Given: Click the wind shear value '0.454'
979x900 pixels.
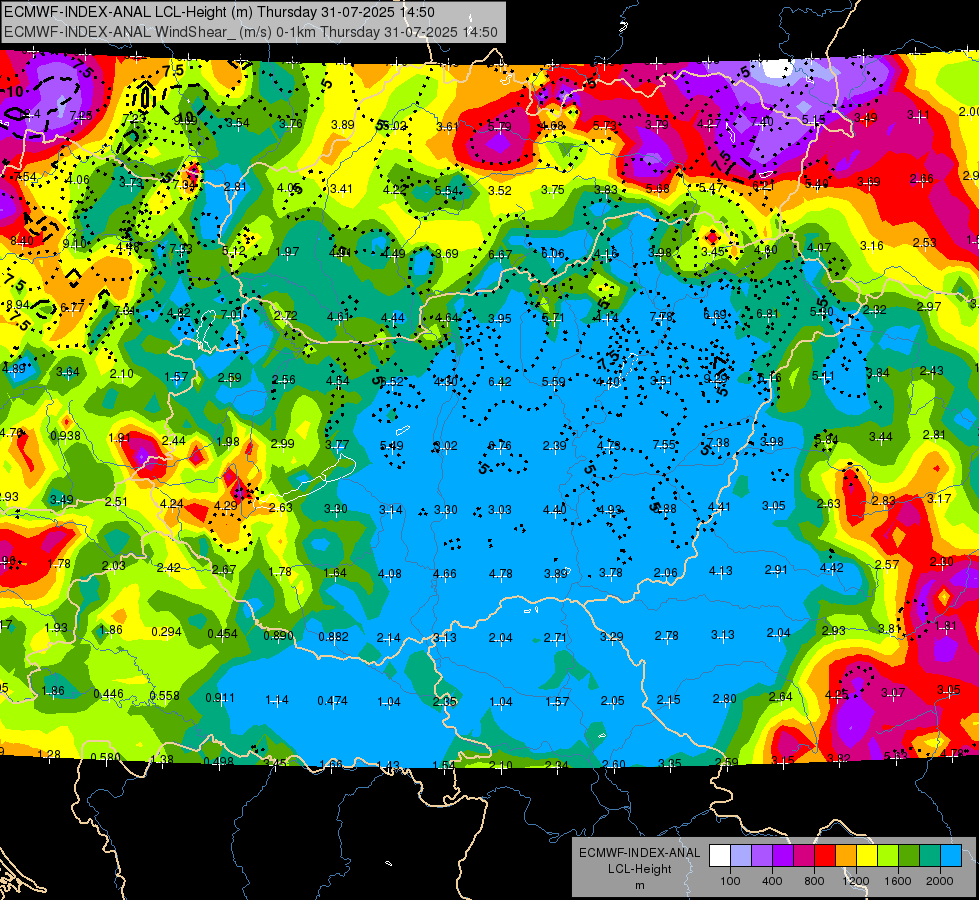Looking at the screenshot, I should click(x=222, y=633).
